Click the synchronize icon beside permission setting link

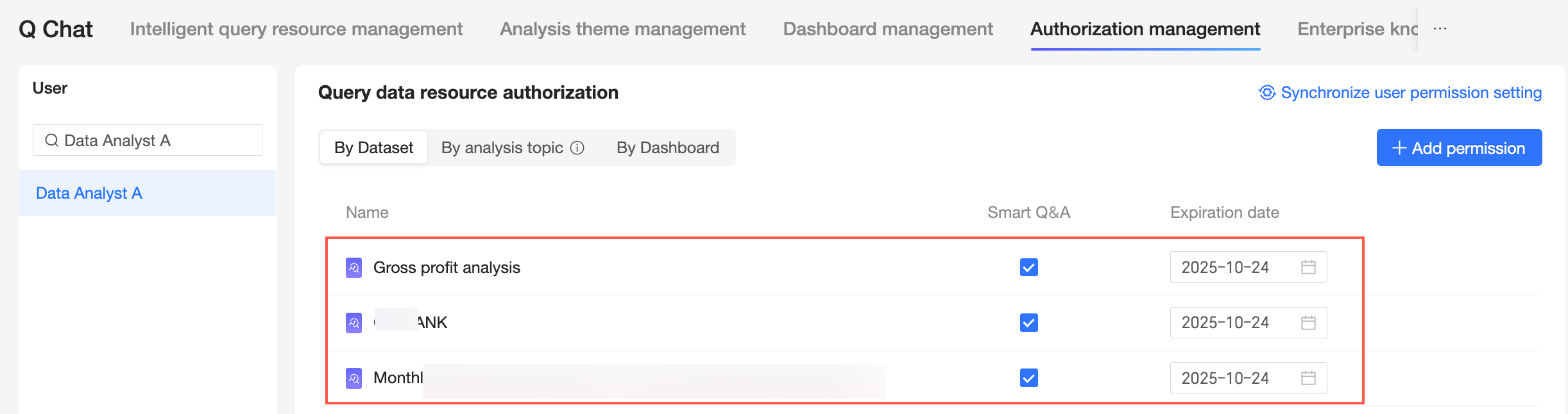click(x=1266, y=93)
